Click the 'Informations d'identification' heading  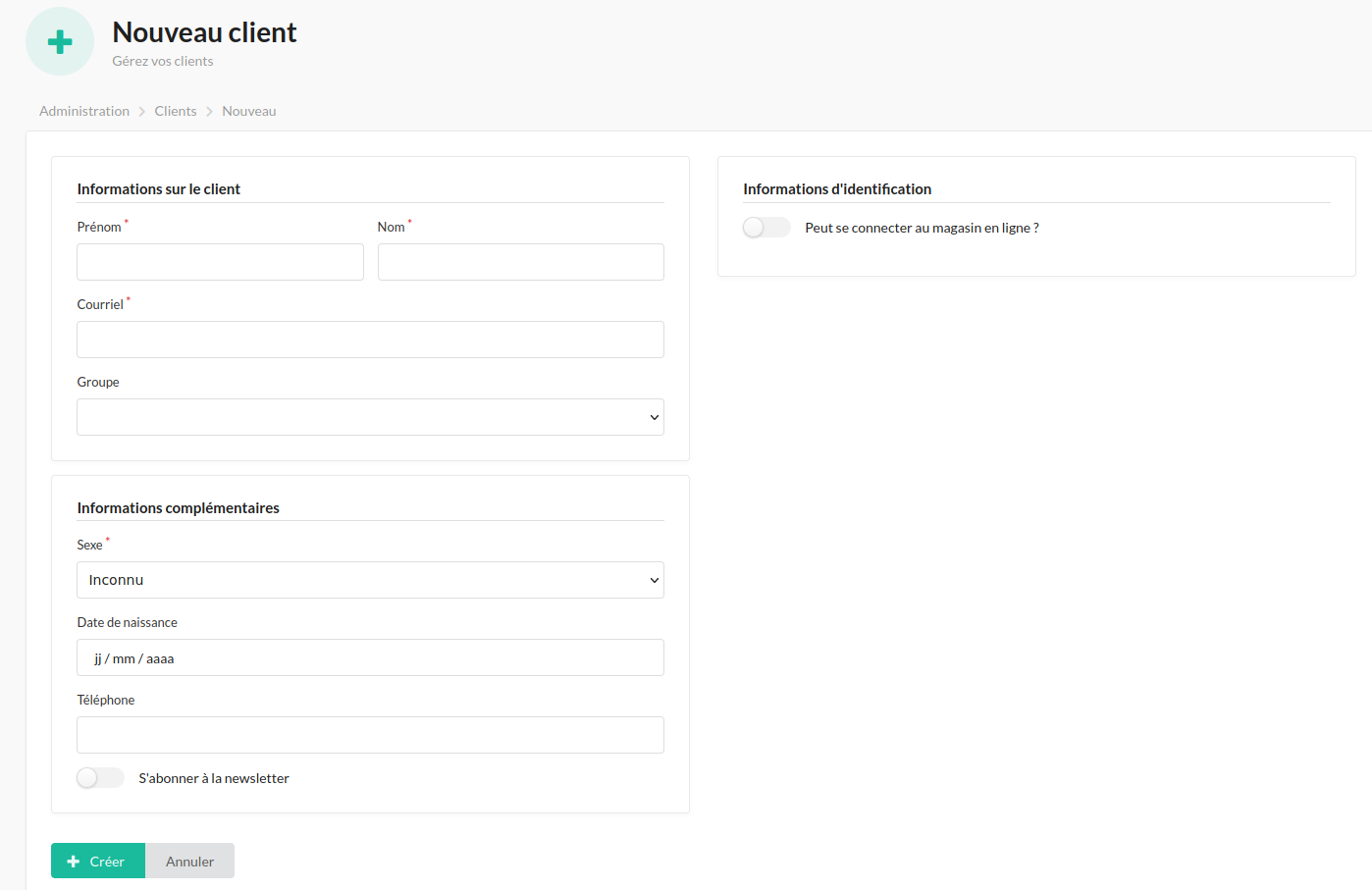click(x=837, y=188)
